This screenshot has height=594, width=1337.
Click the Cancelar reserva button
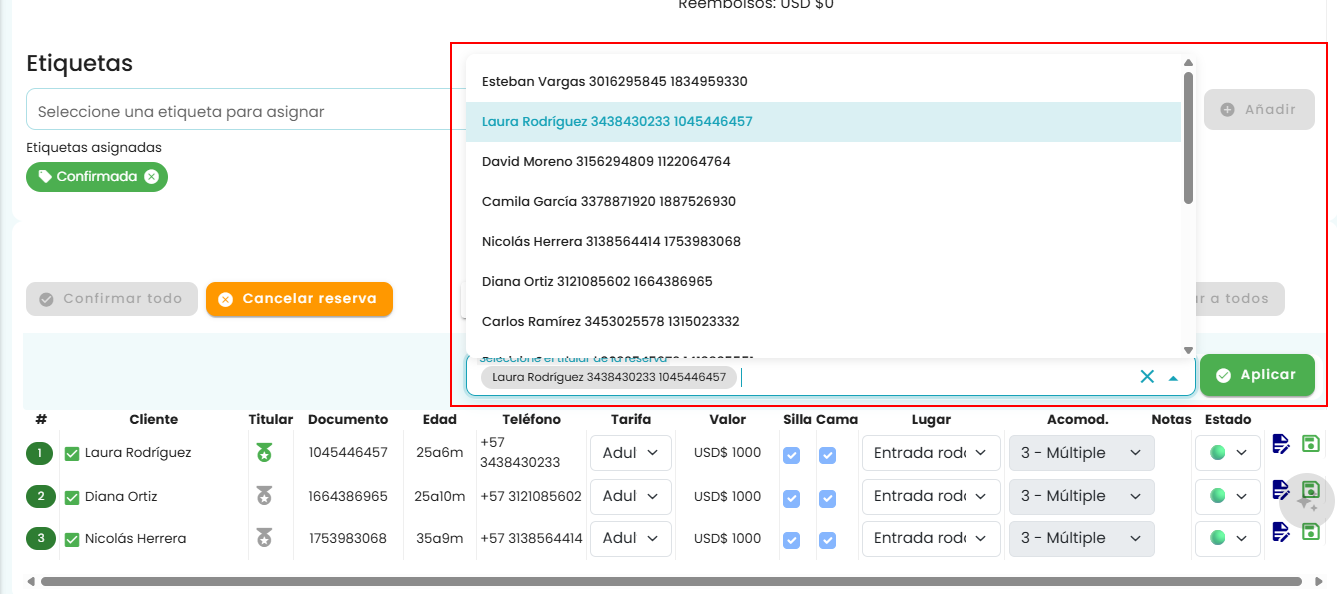[x=299, y=299]
